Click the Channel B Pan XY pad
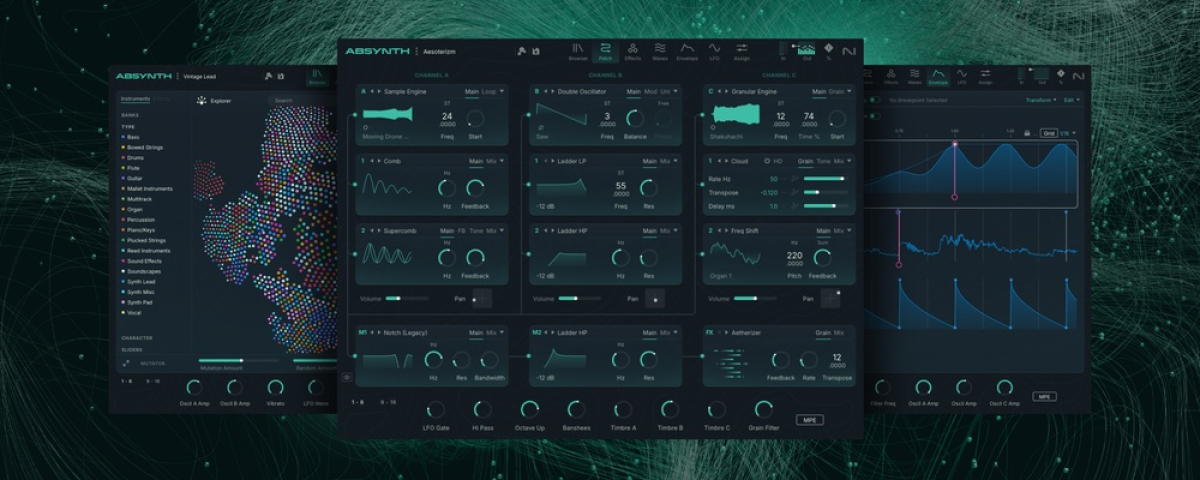Image resolution: width=1200 pixels, height=480 pixels. point(655,298)
